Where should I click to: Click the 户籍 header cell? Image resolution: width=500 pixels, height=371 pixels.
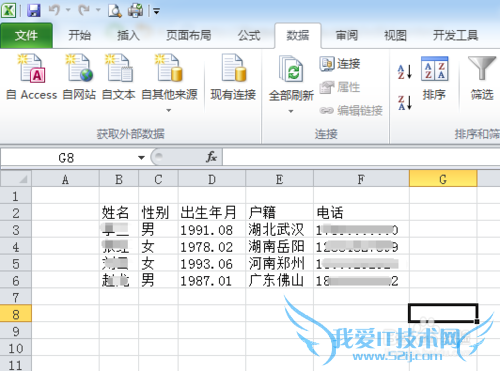coord(279,213)
